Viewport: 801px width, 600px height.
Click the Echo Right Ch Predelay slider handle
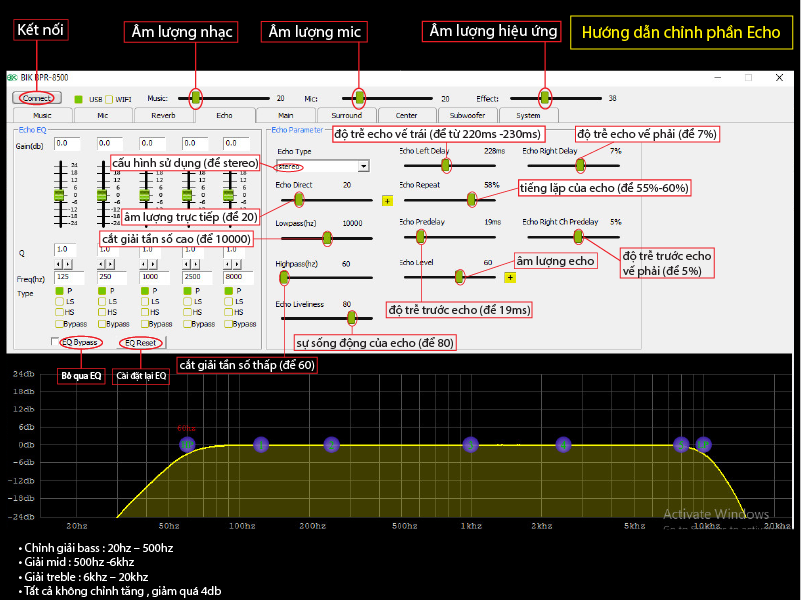click(578, 236)
